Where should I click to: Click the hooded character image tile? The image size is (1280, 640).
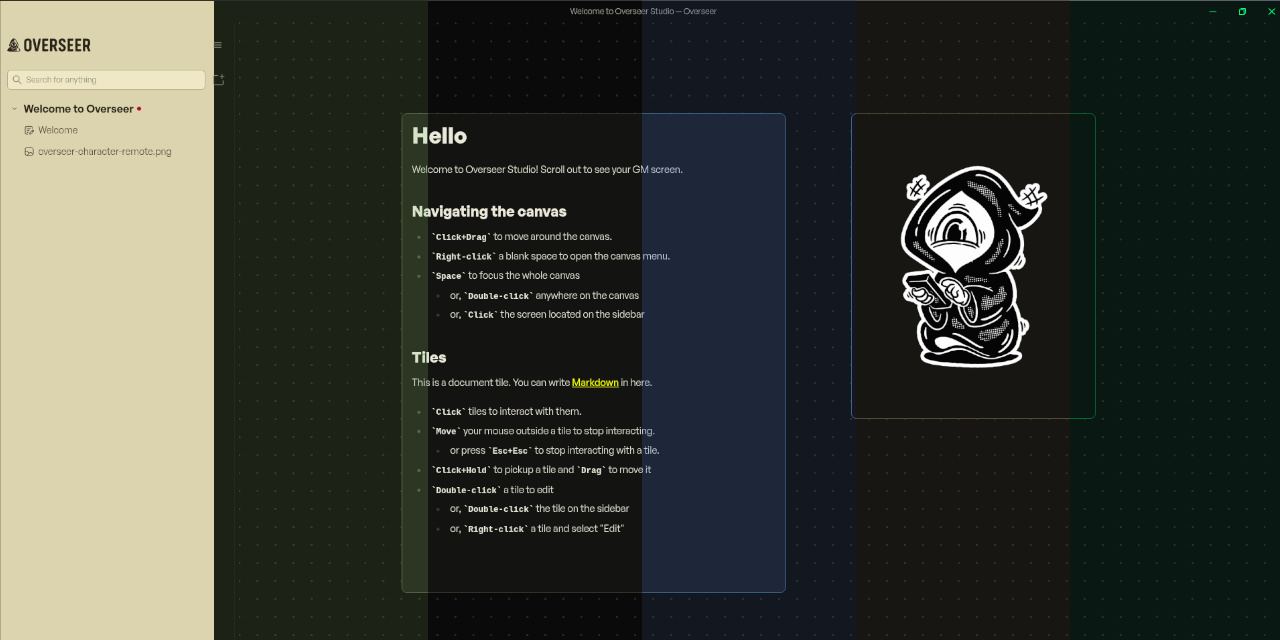click(973, 266)
